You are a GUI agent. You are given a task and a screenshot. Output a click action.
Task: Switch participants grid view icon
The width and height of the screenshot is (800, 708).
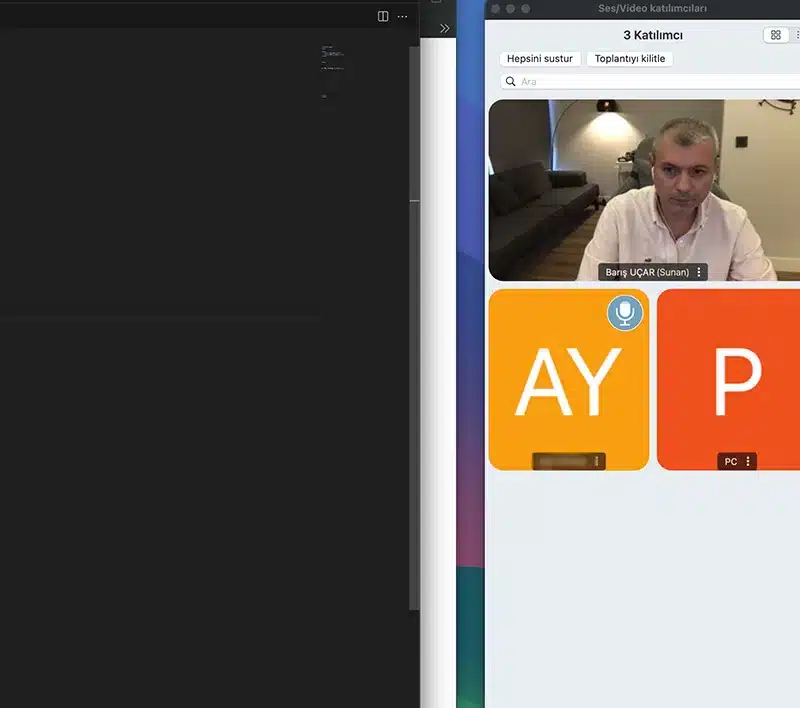776,35
